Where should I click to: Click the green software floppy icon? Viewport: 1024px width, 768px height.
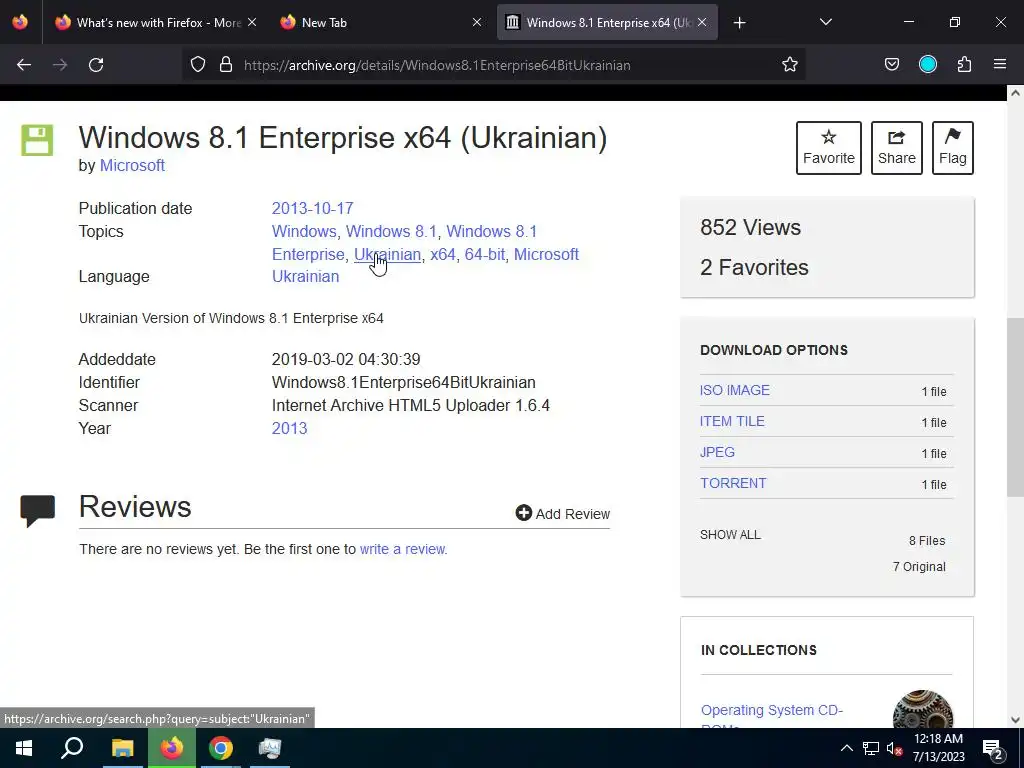(x=37, y=140)
